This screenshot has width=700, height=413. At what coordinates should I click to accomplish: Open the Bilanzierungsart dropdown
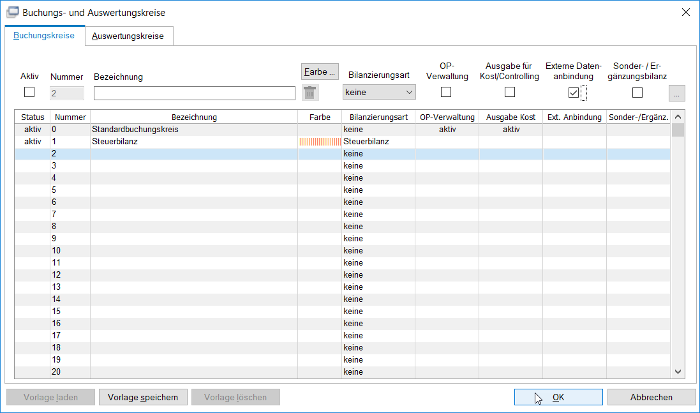379,92
